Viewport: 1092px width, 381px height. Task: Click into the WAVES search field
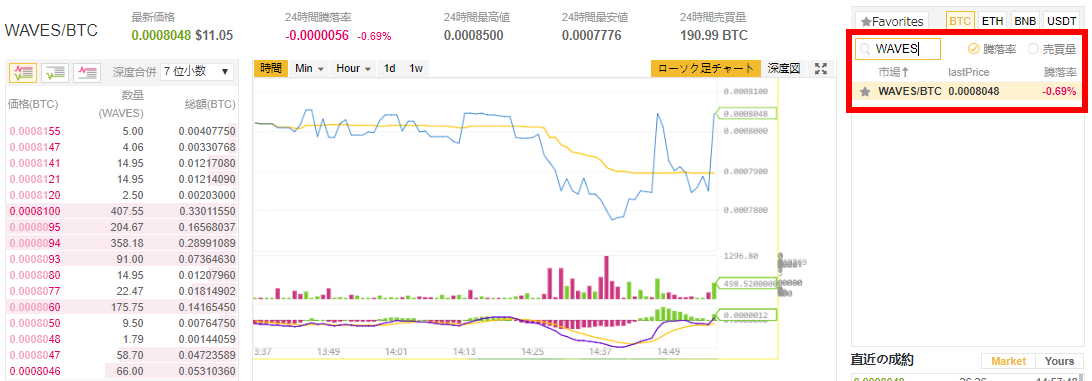point(898,49)
